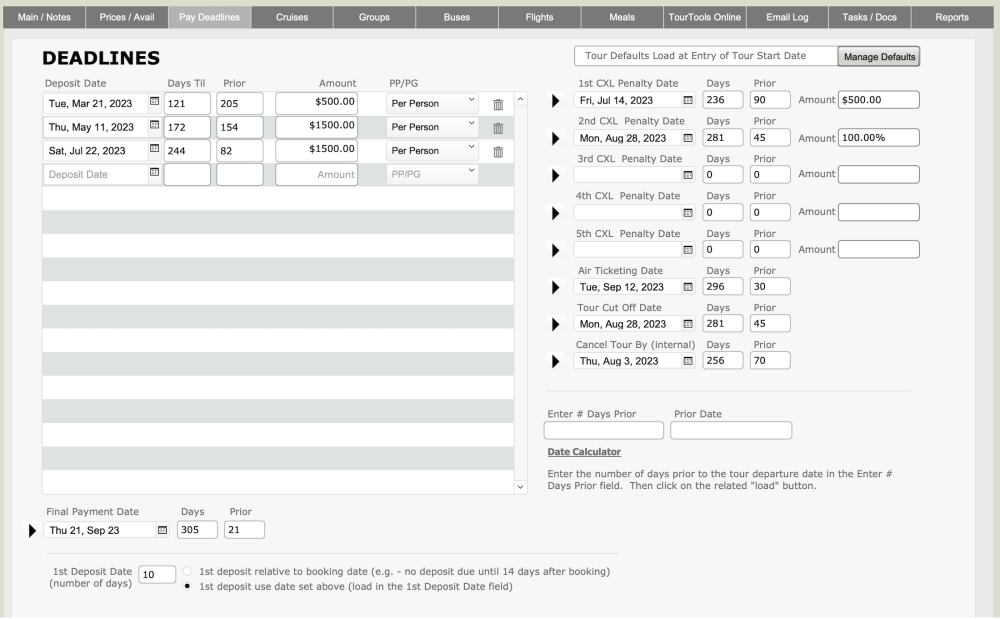Click the empty Amount field in deposit row

tap(316, 175)
